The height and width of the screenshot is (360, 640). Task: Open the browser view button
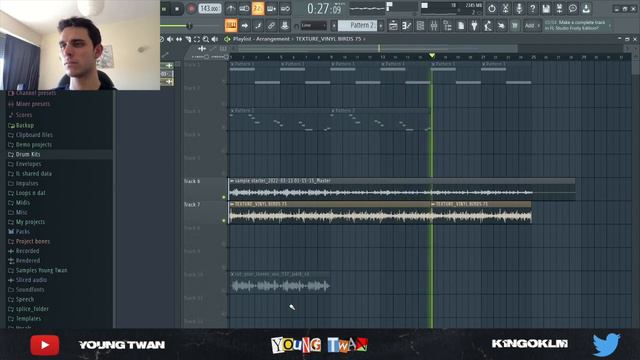(x=447, y=26)
